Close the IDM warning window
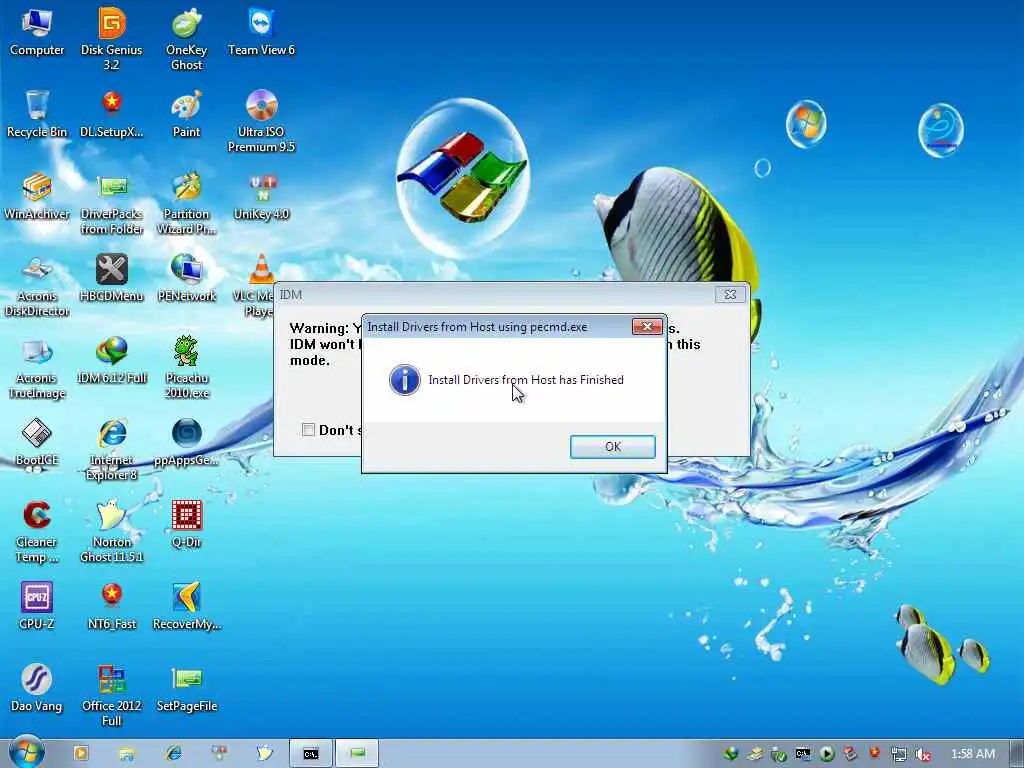Screen dimensions: 1024x768 730,295
